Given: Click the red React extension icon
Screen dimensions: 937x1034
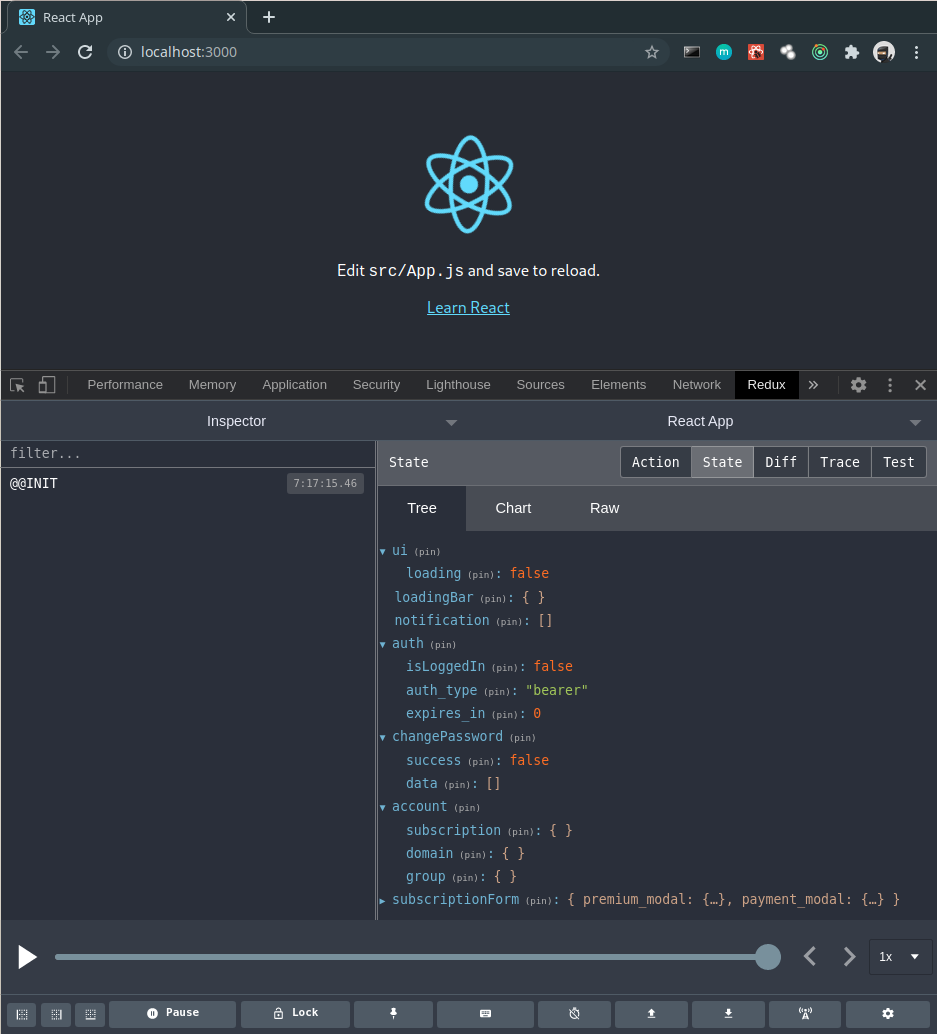Looking at the screenshot, I should [756, 52].
